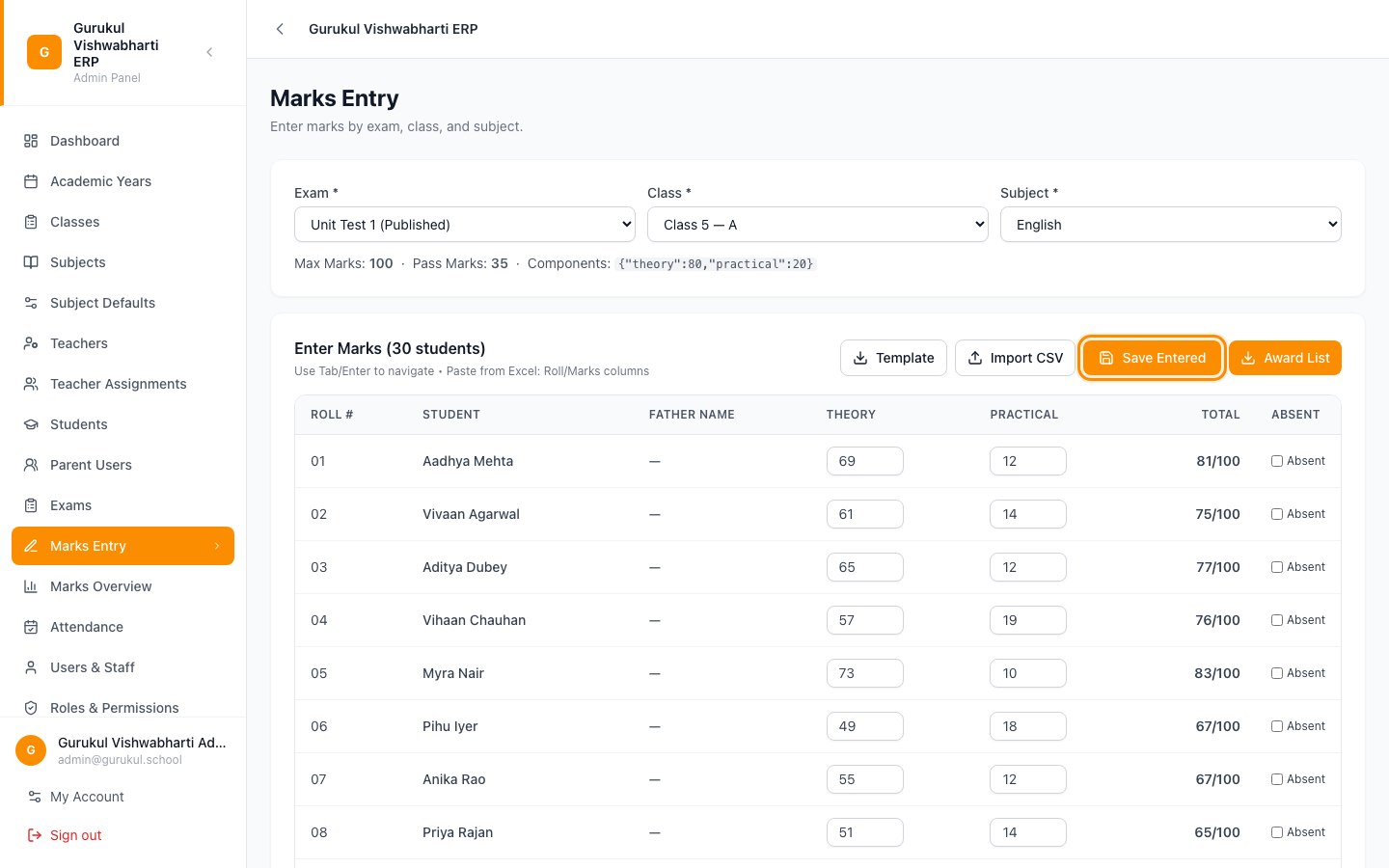This screenshot has width=1389, height=868.
Task: Click the Dashboard grid icon in sidebar
Action: (31, 141)
